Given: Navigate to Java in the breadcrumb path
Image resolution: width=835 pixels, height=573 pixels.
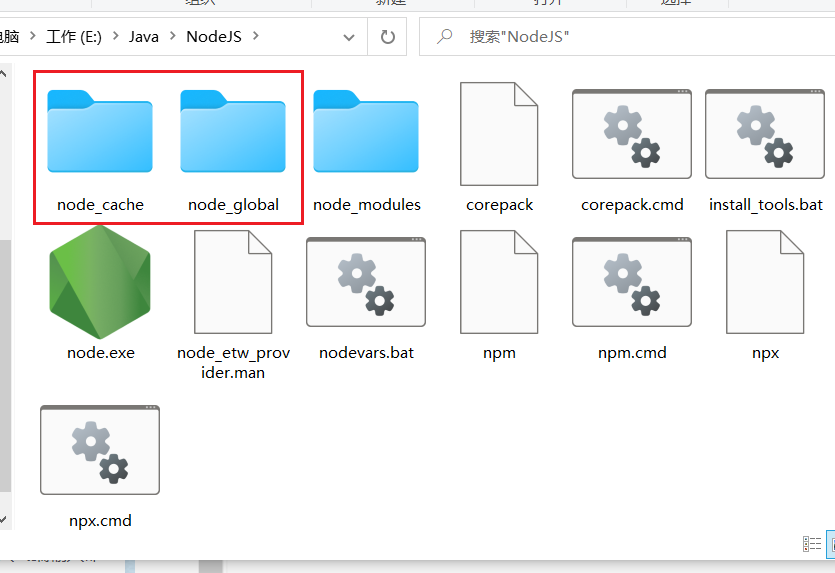Looking at the screenshot, I should click(x=143, y=37).
